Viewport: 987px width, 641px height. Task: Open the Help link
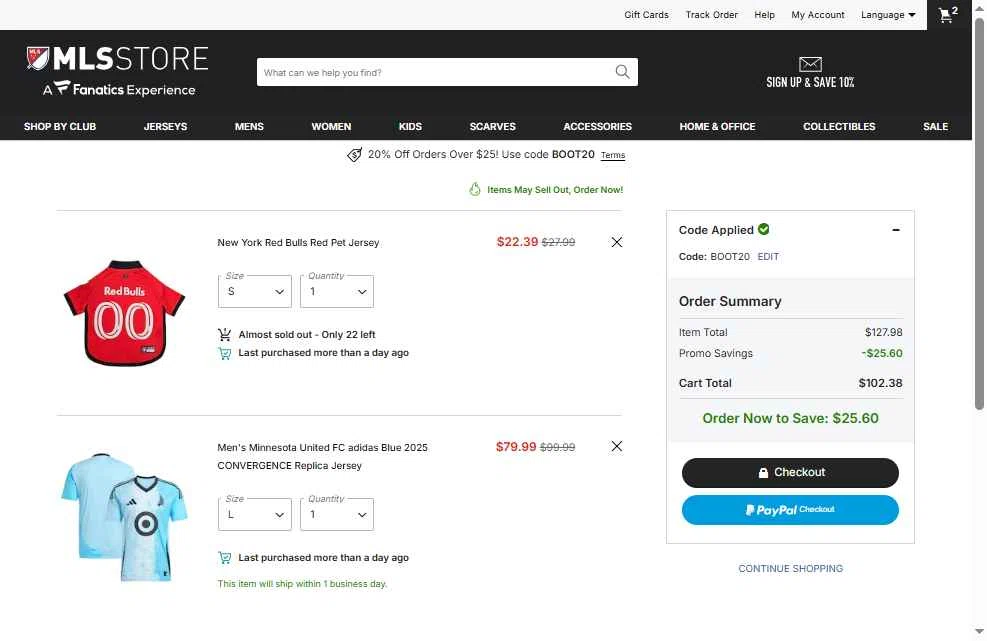(764, 14)
